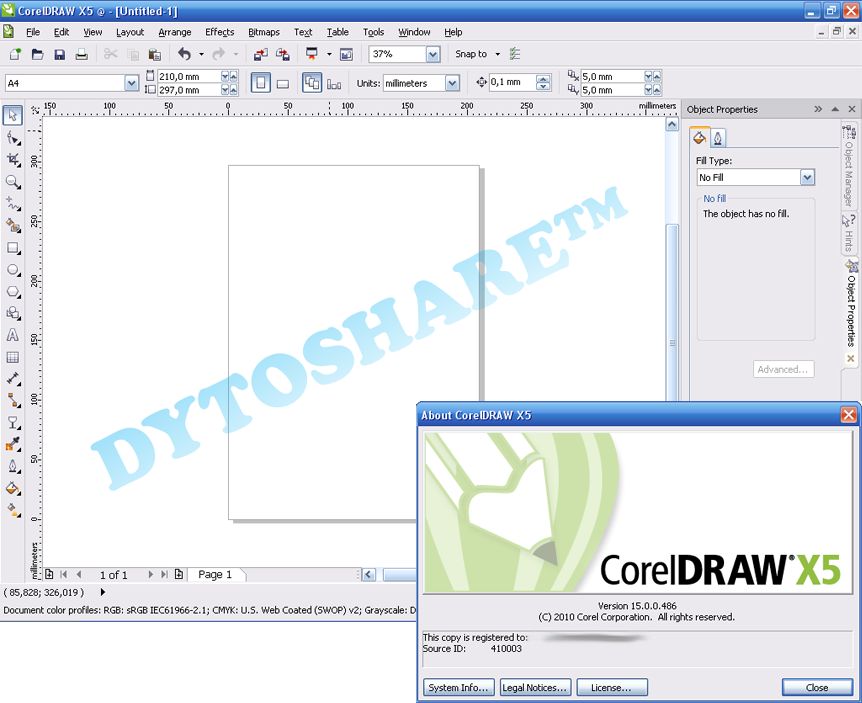Open the A4 page size dropdown
This screenshot has width=862, height=703.
click(131, 83)
